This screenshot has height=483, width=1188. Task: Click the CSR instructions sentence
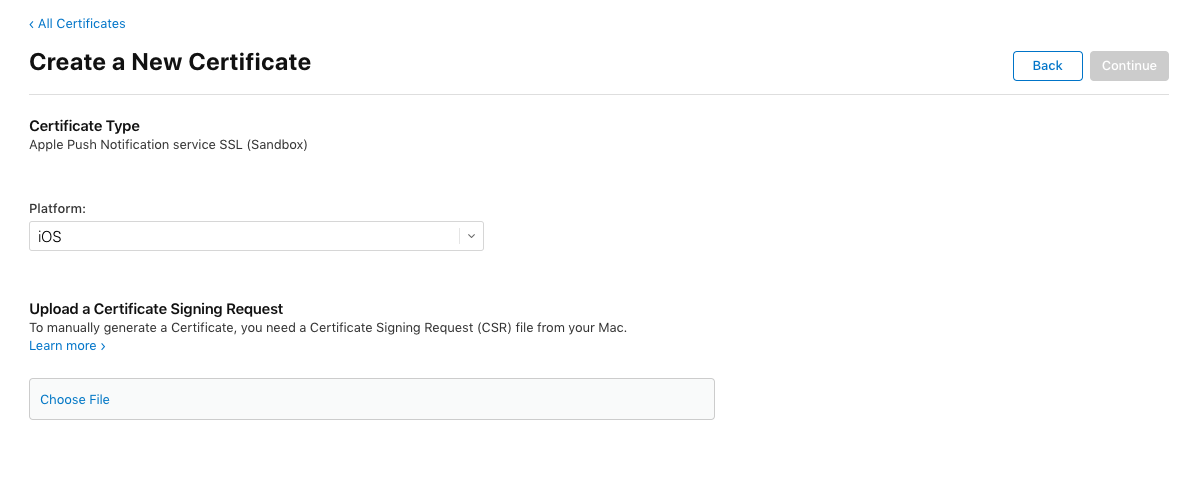328,328
